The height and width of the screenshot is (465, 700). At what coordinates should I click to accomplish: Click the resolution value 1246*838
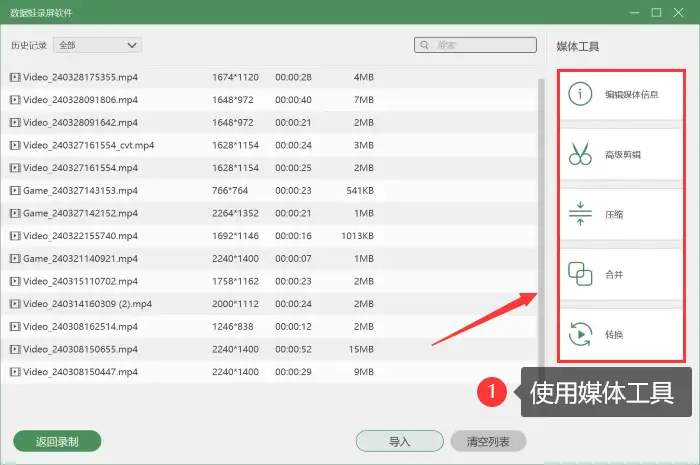tap(233, 327)
